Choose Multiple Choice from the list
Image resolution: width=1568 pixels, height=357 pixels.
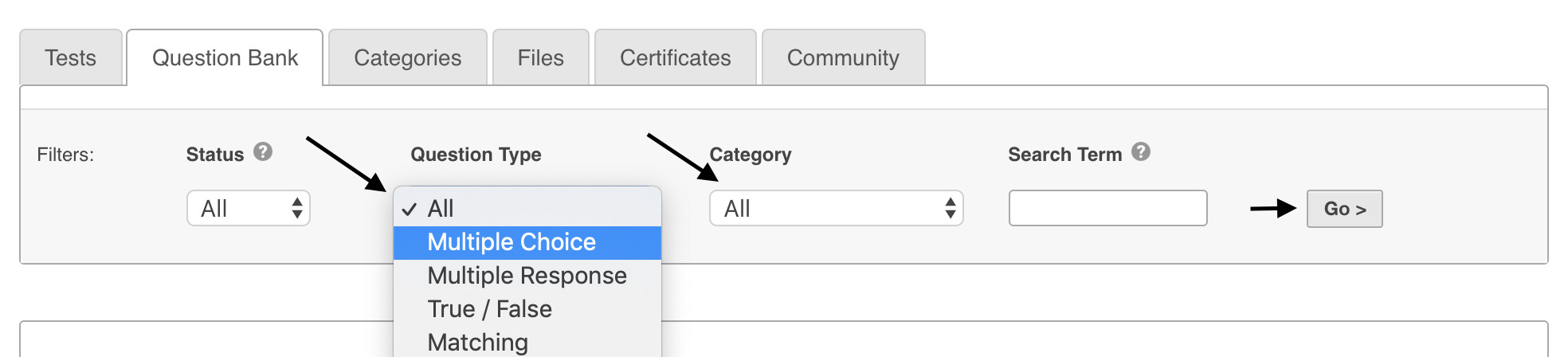tap(527, 242)
